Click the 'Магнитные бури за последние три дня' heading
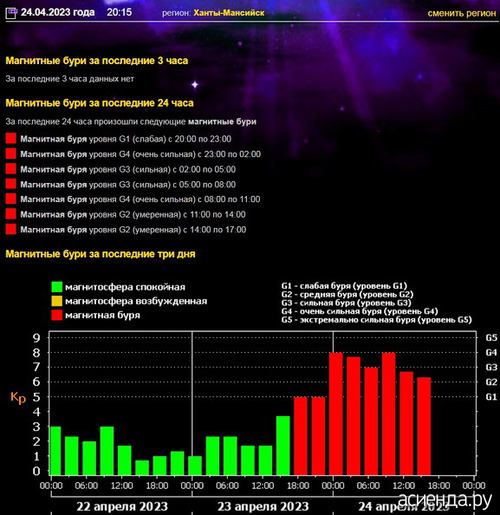500x515 pixels. [100, 254]
